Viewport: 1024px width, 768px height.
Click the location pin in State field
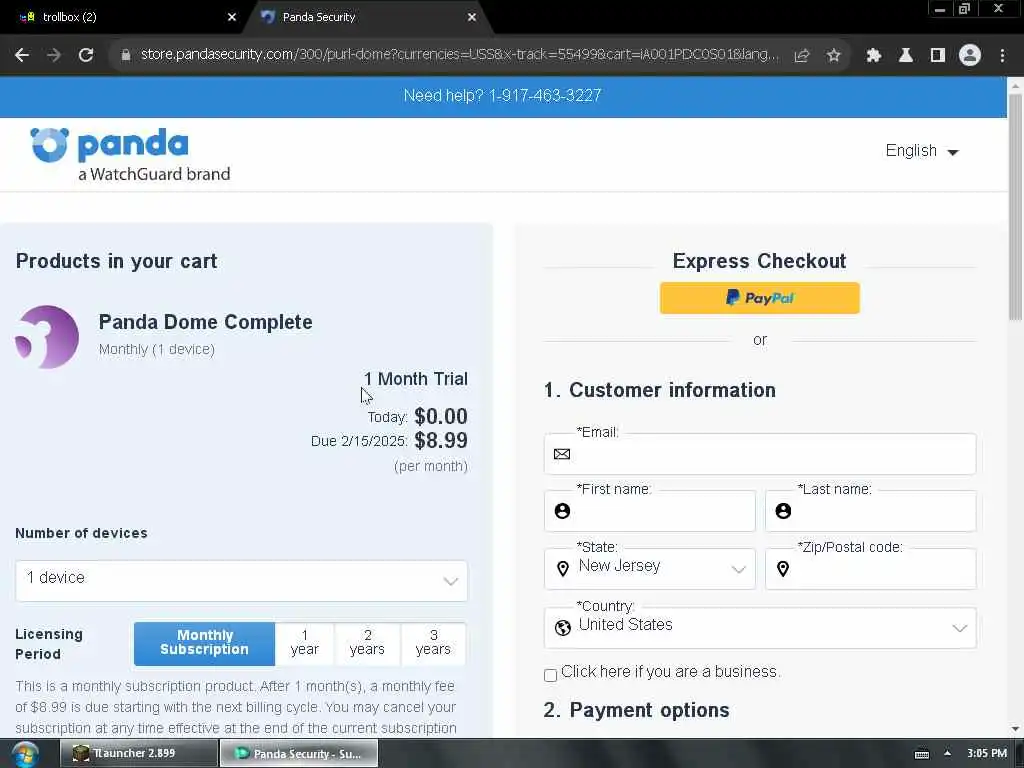coord(562,569)
